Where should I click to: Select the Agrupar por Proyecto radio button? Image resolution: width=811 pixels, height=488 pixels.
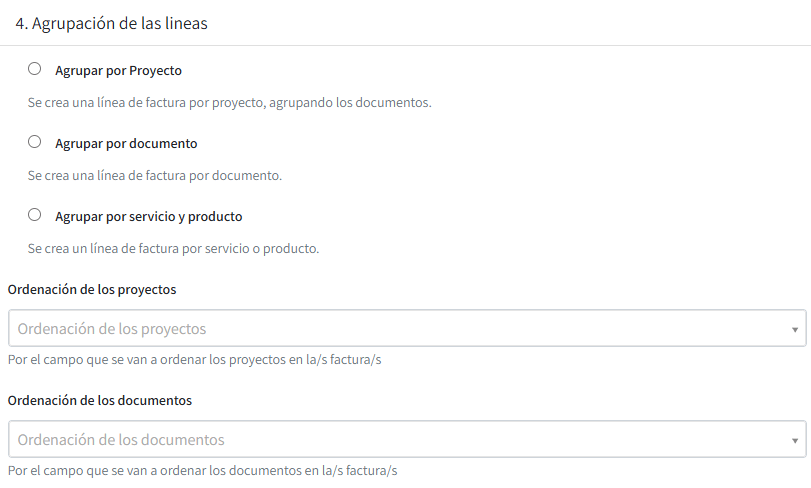[35, 69]
